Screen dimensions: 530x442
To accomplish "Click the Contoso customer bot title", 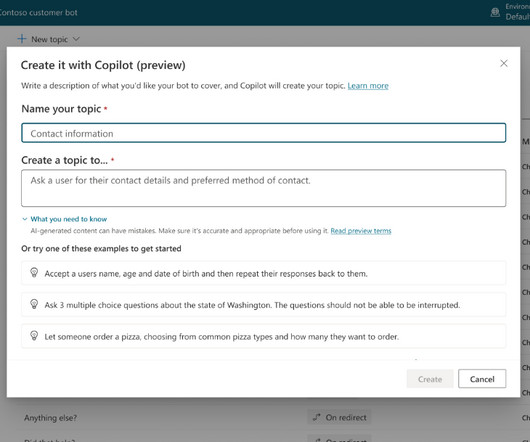I will [38, 13].
